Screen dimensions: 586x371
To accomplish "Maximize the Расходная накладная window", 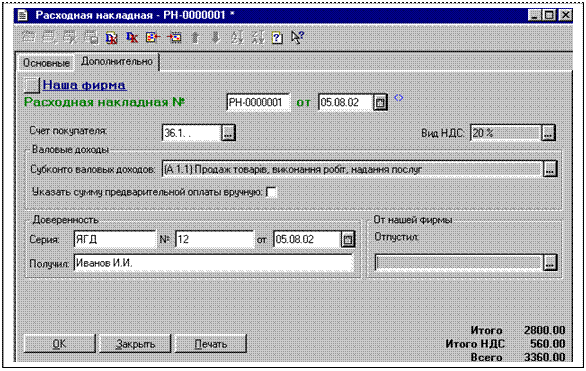I will [x=549, y=15].
